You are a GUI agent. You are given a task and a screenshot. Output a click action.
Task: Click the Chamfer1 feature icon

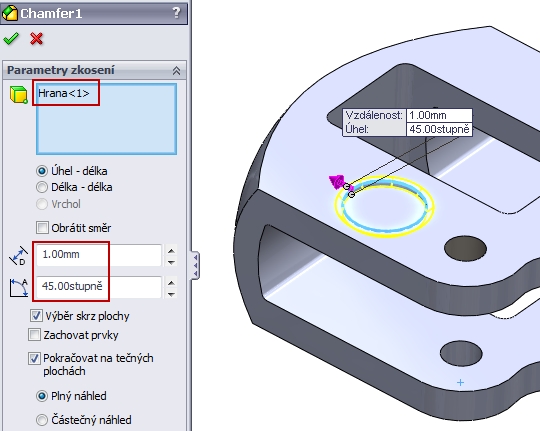(10, 13)
